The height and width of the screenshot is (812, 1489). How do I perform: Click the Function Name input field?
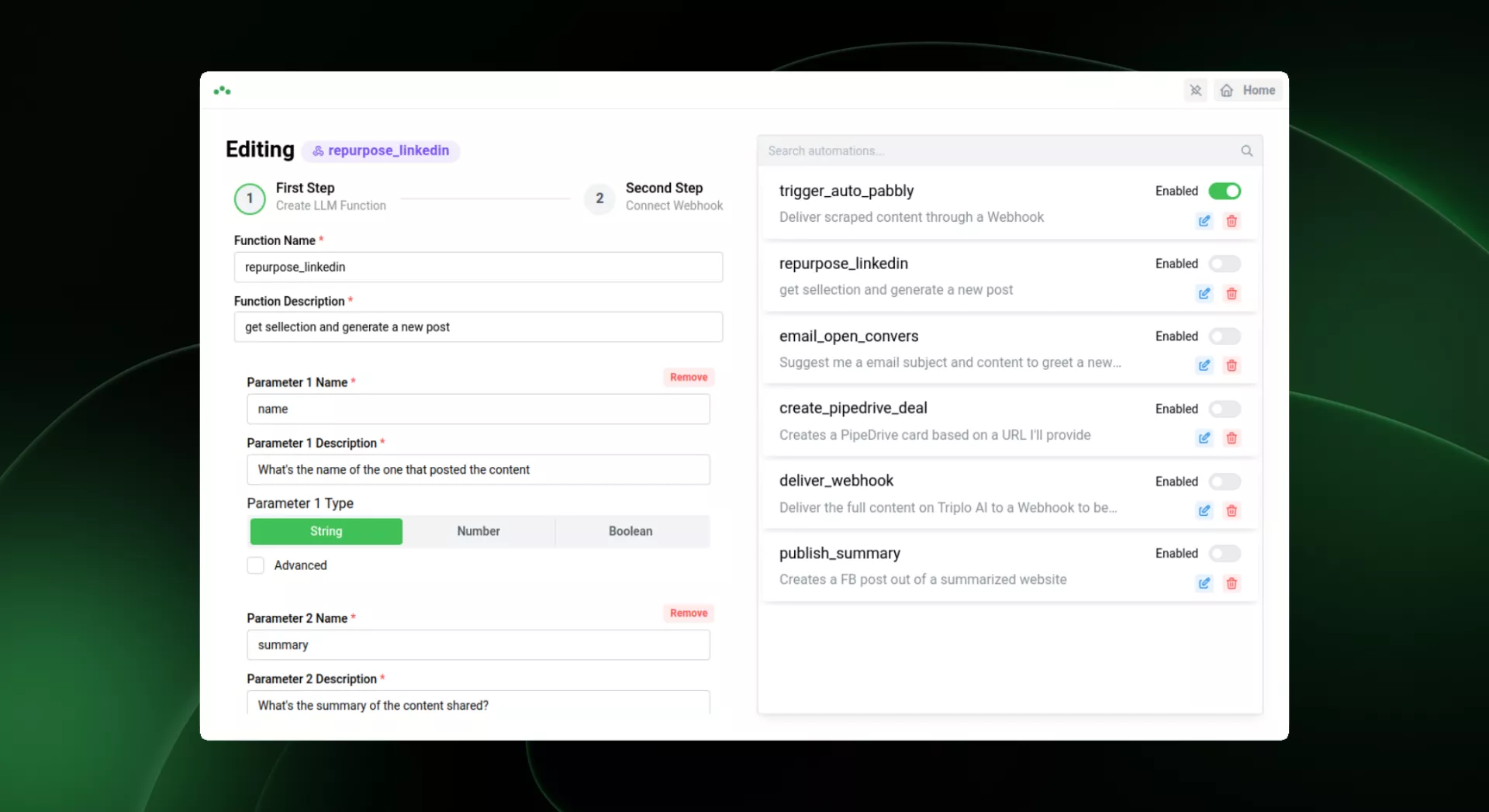tap(478, 267)
